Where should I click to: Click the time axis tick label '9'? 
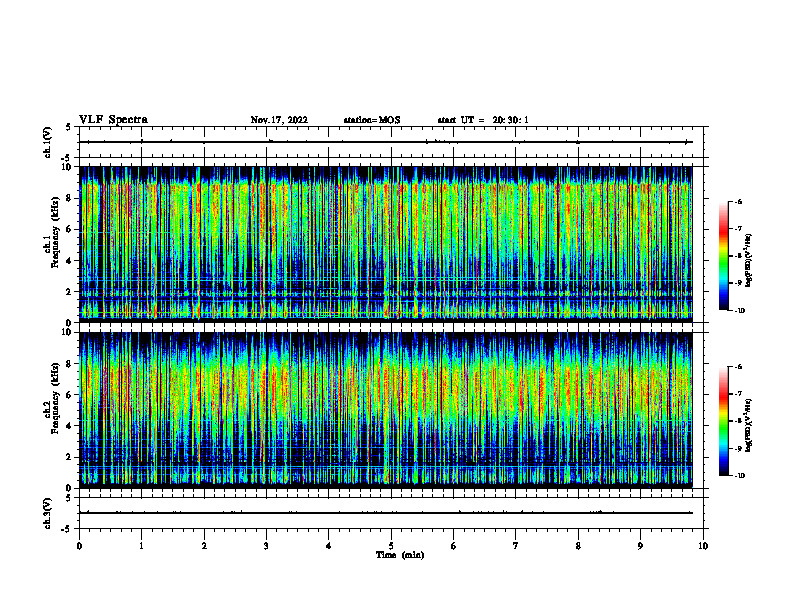640,546
